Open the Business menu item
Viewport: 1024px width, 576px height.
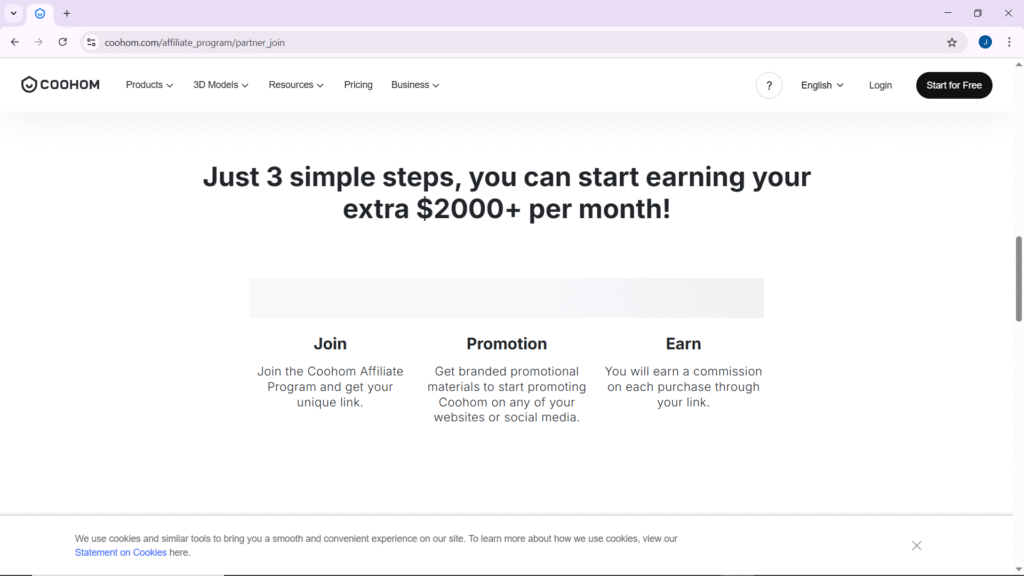[415, 85]
